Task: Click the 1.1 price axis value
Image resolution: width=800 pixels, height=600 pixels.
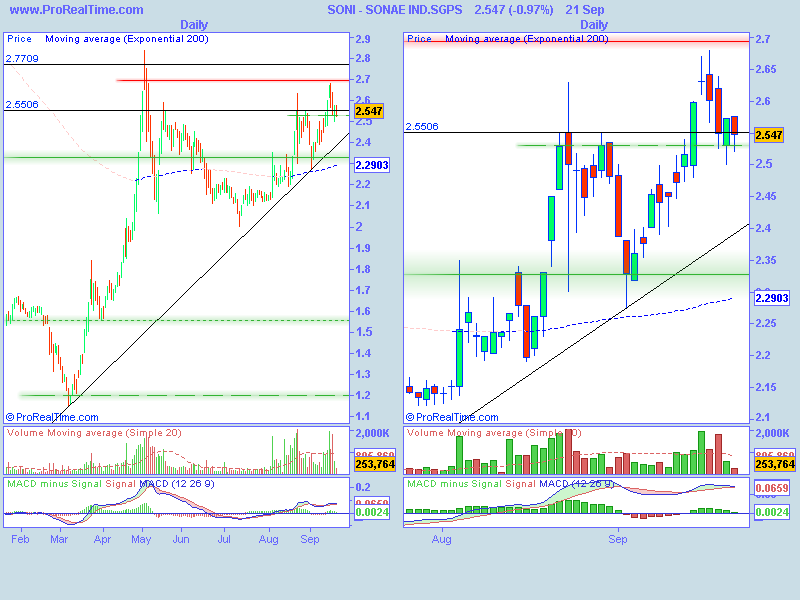Action: 363,416
